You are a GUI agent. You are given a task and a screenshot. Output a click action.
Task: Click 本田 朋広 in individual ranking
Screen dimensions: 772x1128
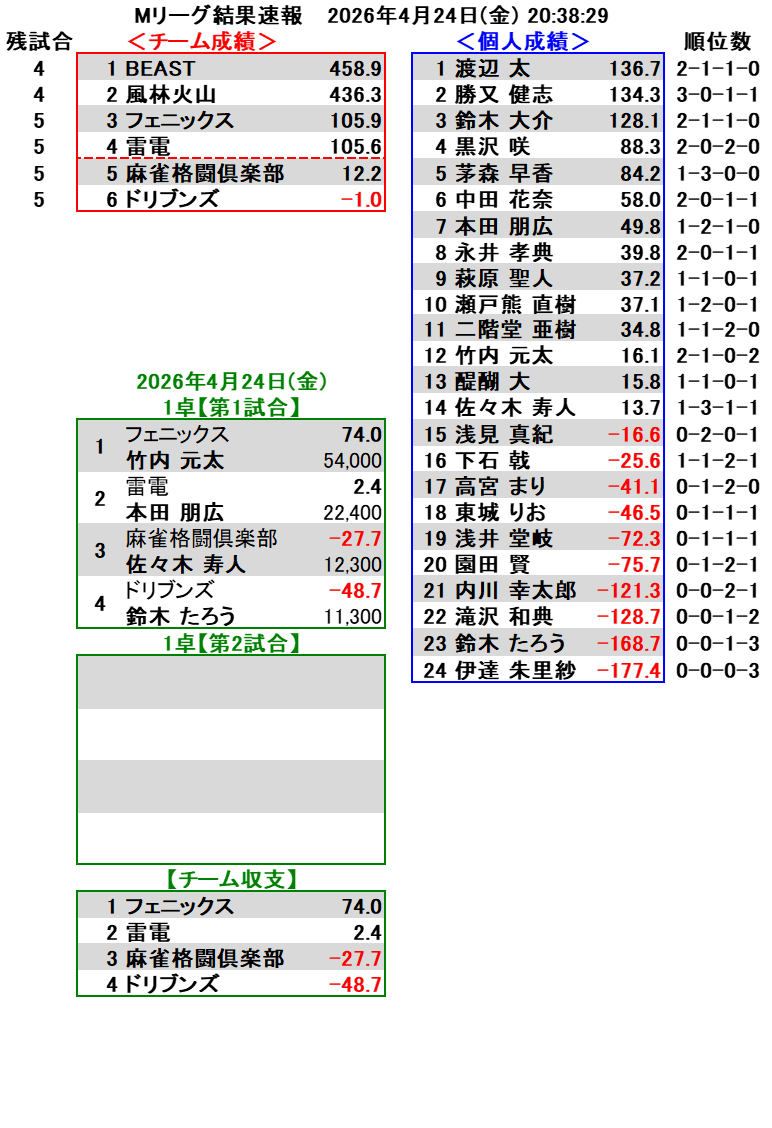pos(504,226)
